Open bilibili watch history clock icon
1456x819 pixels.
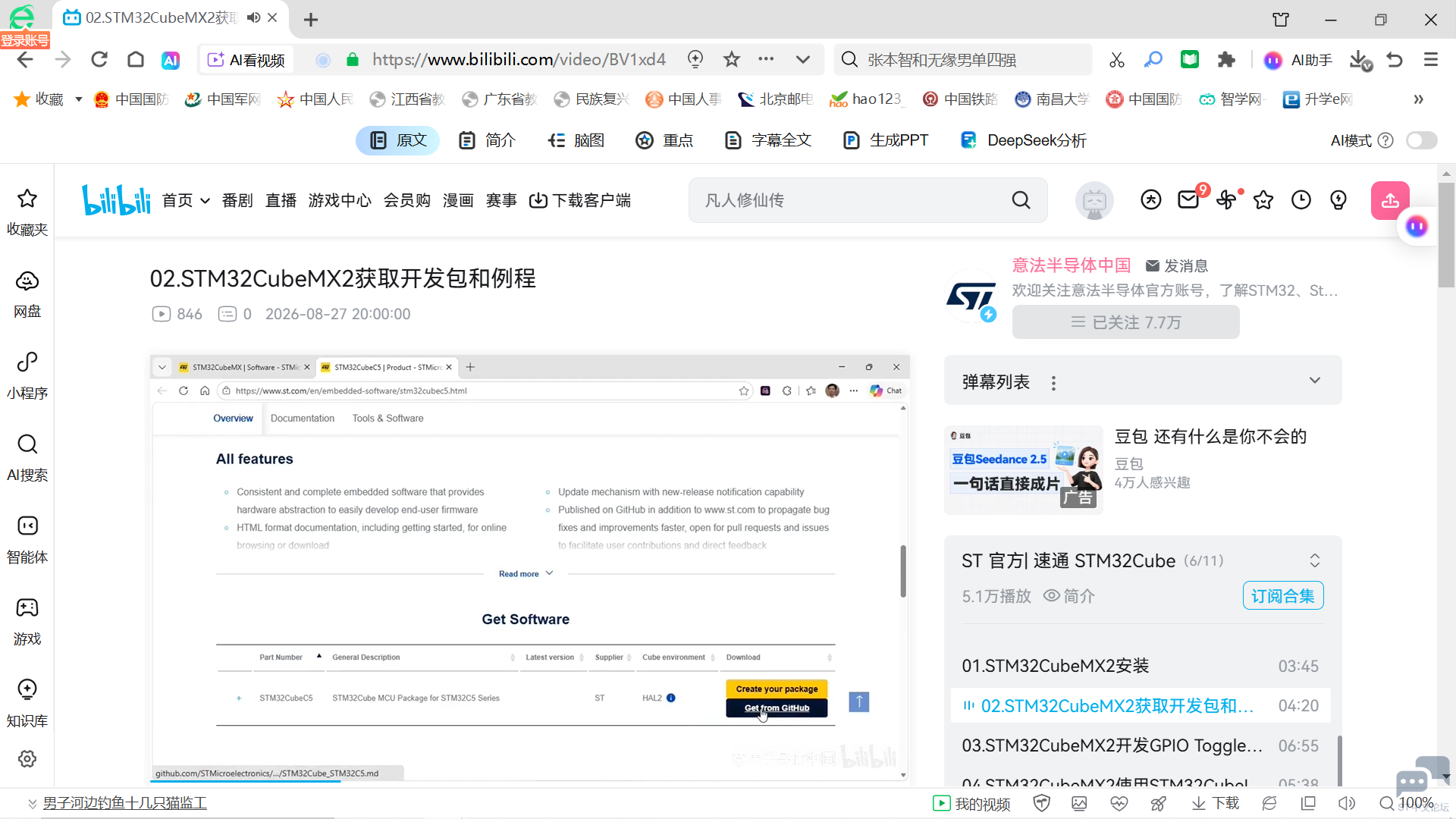point(1301,200)
